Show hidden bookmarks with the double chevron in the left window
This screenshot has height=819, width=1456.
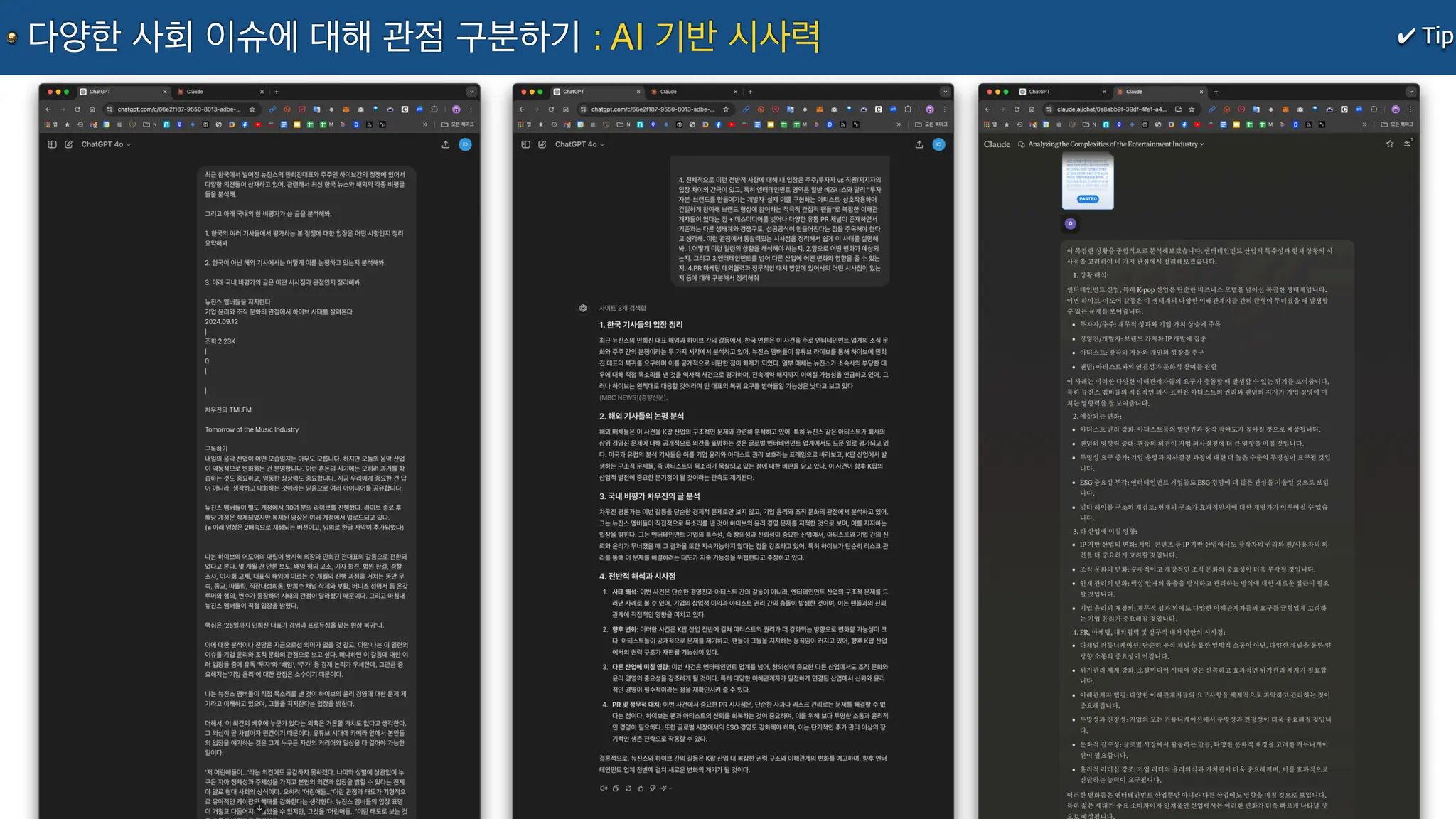pos(425,124)
